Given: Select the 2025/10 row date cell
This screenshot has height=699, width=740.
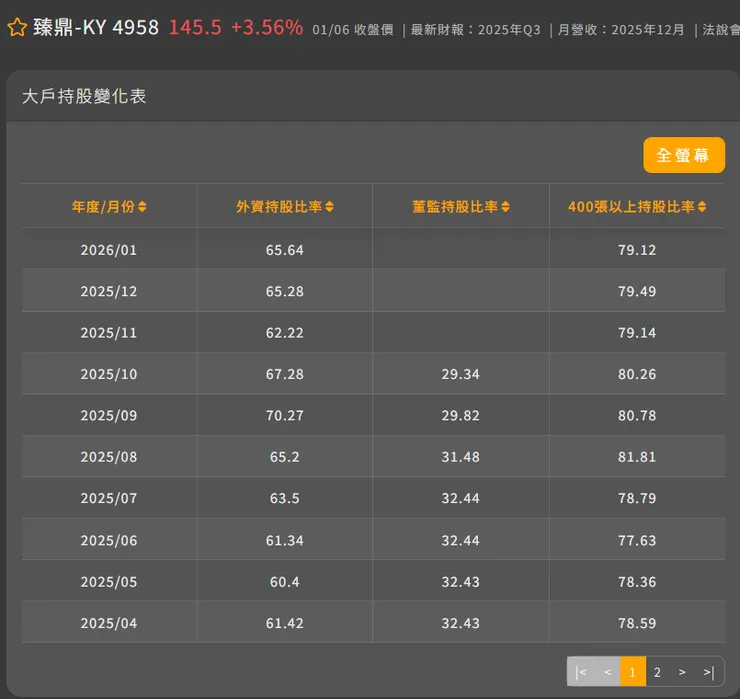Looking at the screenshot, I should point(109,374).
